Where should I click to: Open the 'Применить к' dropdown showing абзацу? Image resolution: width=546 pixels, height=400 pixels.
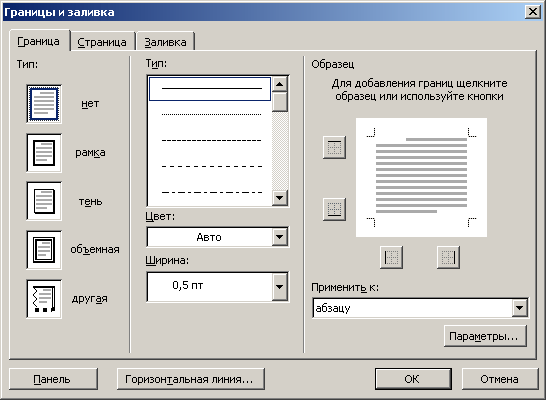click(519, 308)
